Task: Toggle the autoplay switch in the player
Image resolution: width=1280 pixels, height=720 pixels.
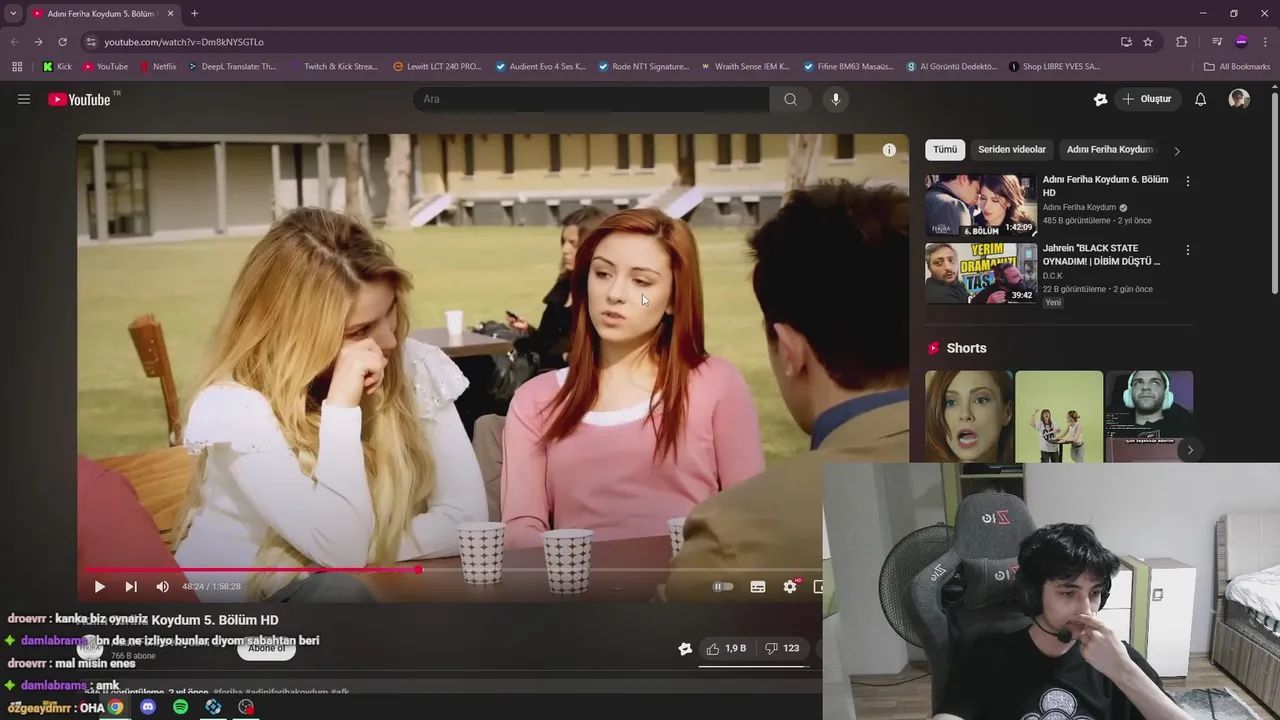Action: [723, 587]
